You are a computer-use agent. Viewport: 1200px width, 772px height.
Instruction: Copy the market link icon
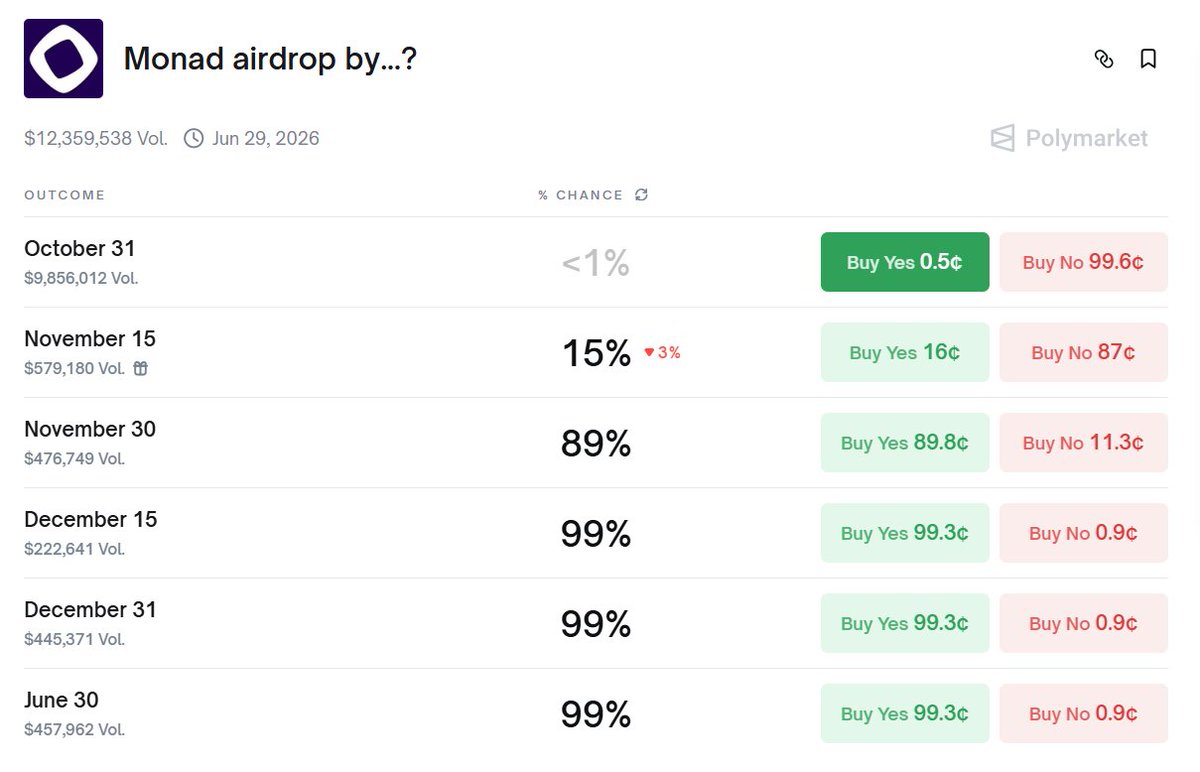point(1104,59)
